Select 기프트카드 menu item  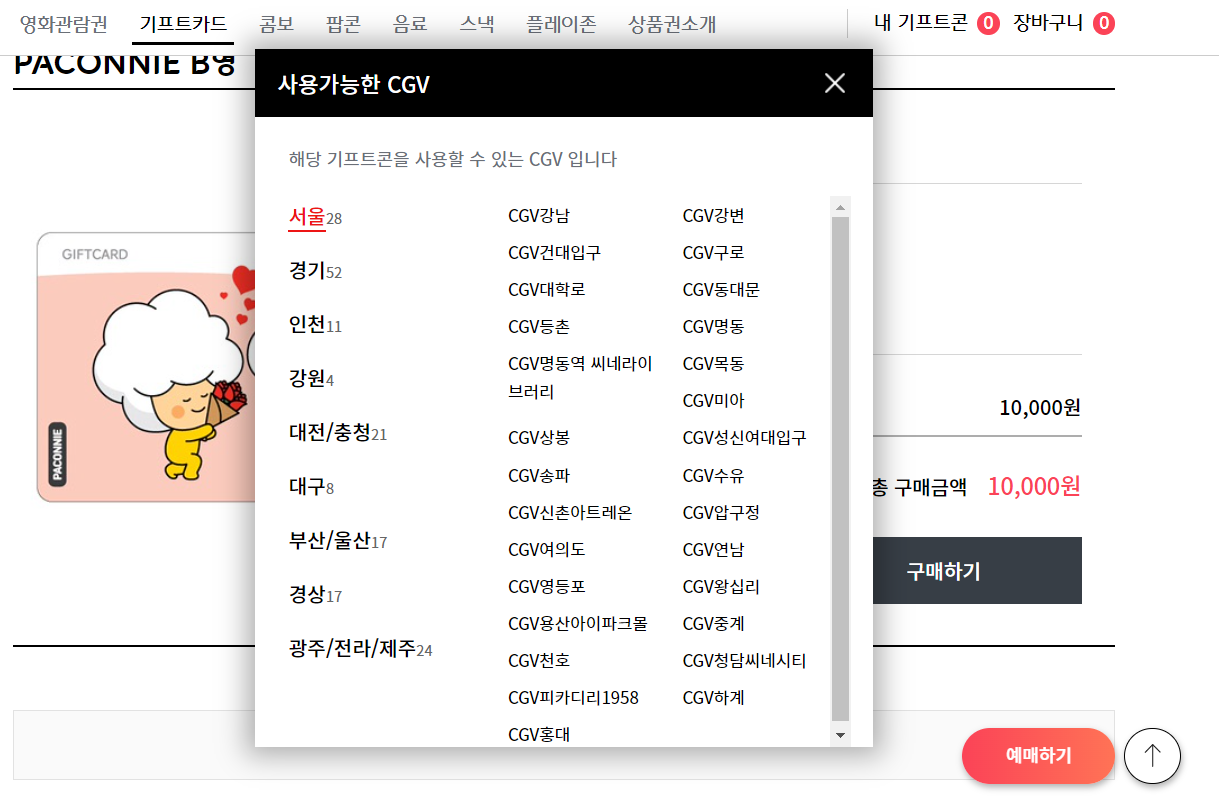pos(183,24)
